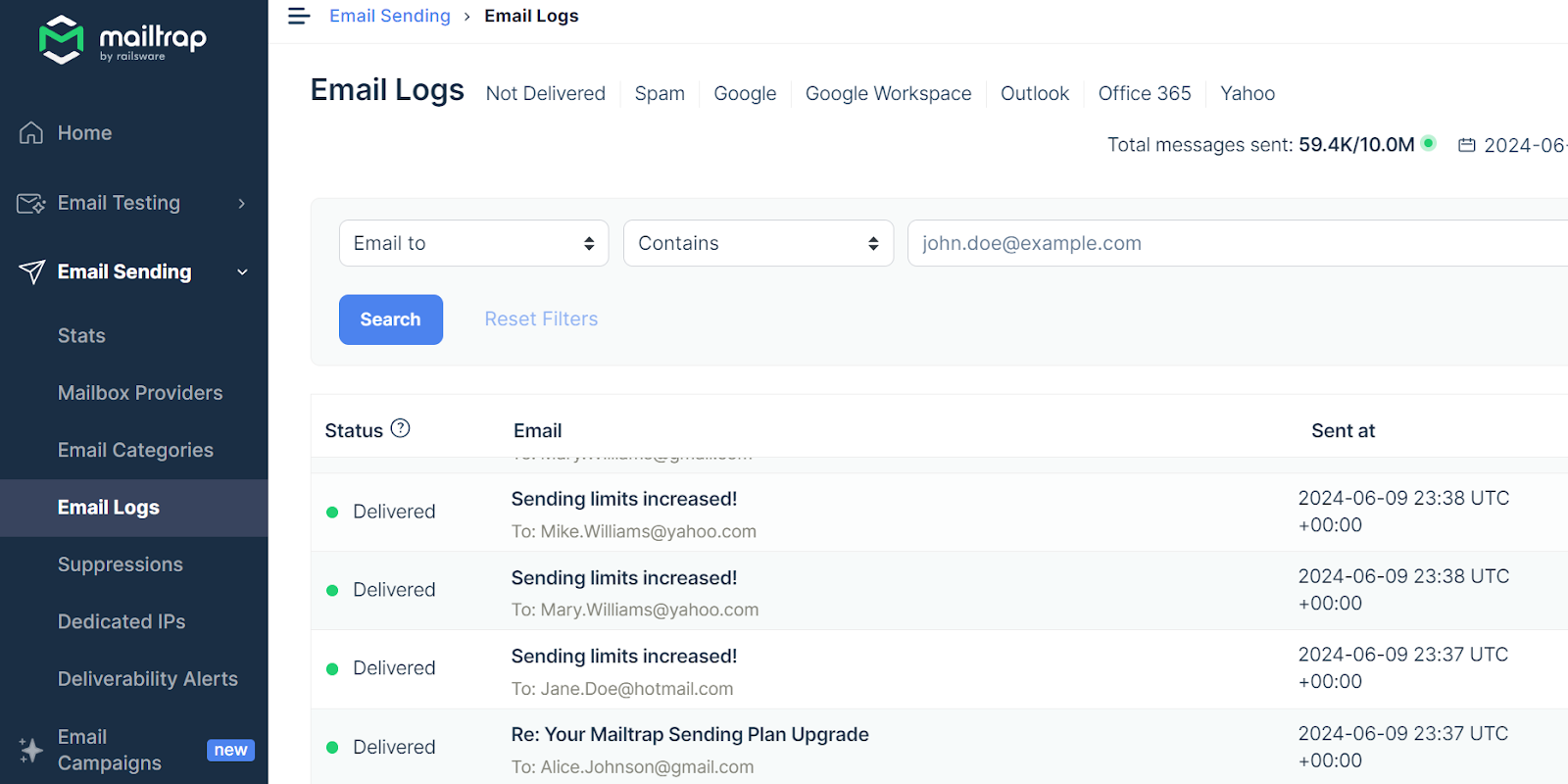The width and height of the screenshot is (1568, 784).
Task: Expand the Email Testing submenu chevron
Action: [x=241, y=203]
